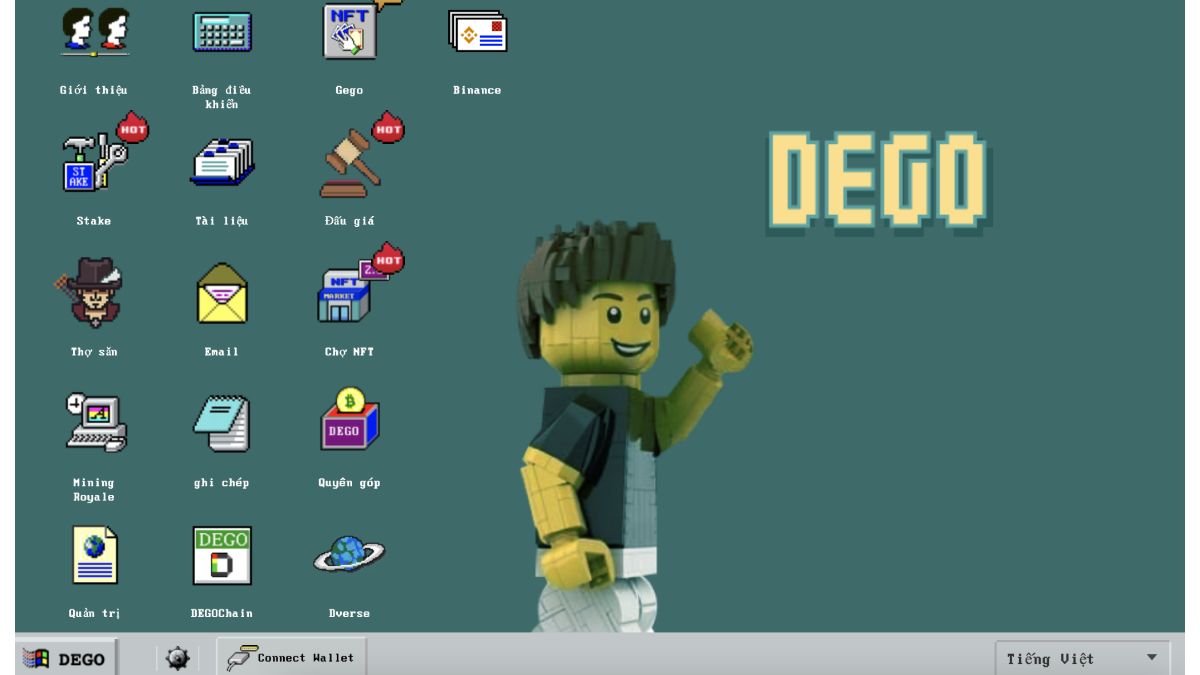Expand the Tiếng Việt language dropdown

[1082, 658]
